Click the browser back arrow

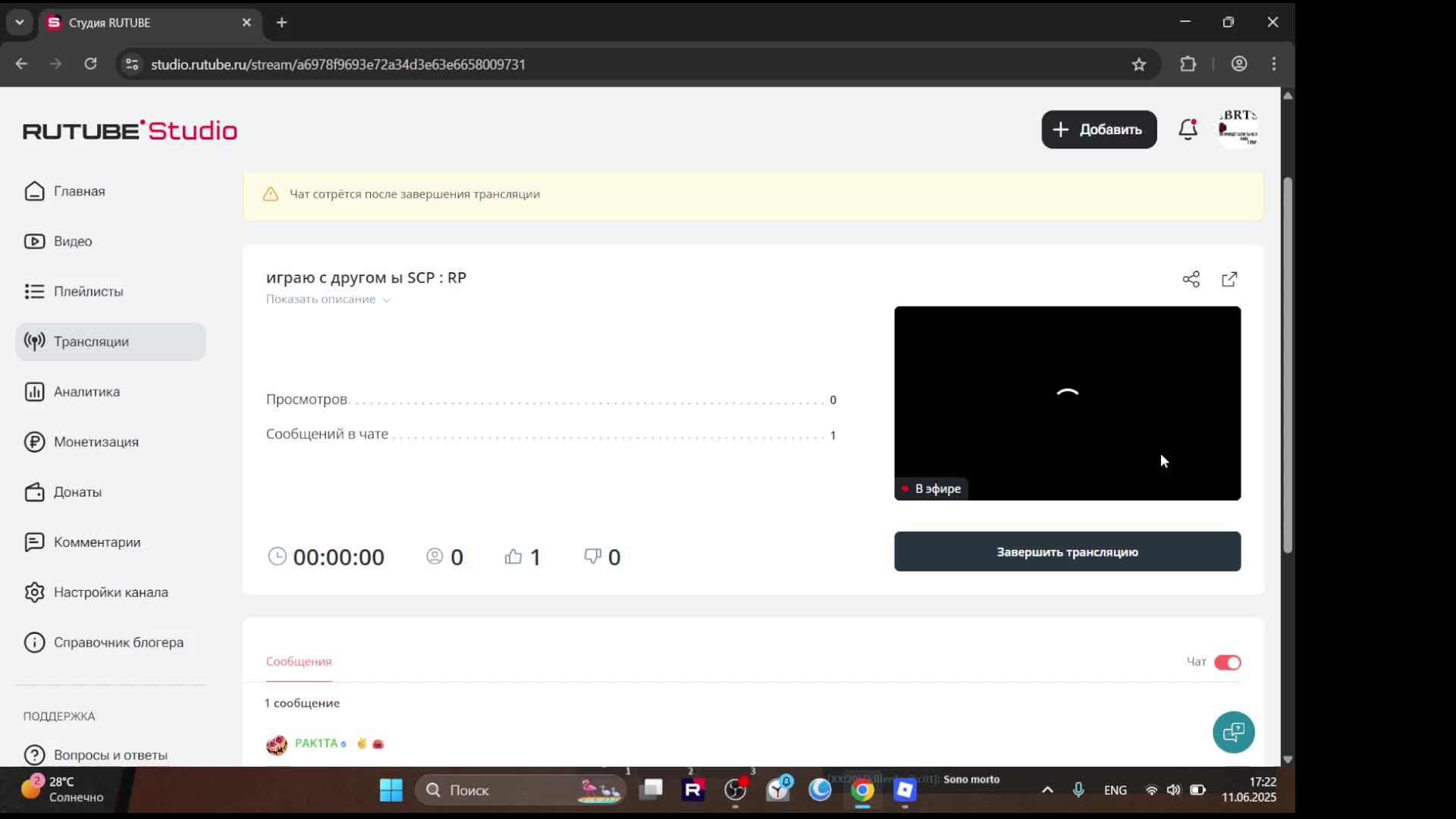pos(21,64)
